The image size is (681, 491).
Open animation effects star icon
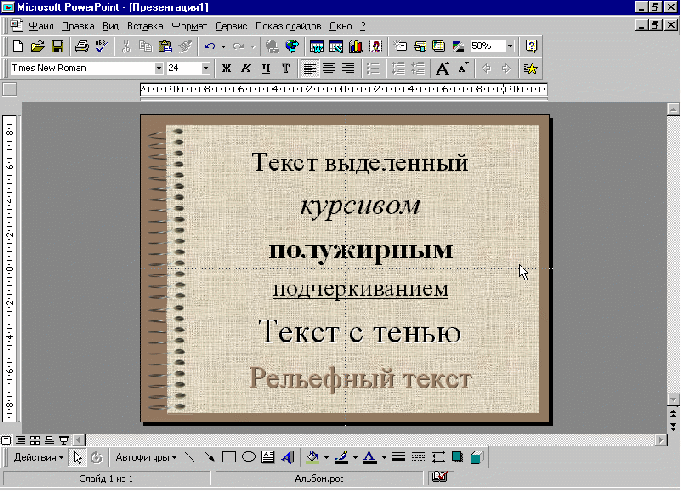point(530,68)
